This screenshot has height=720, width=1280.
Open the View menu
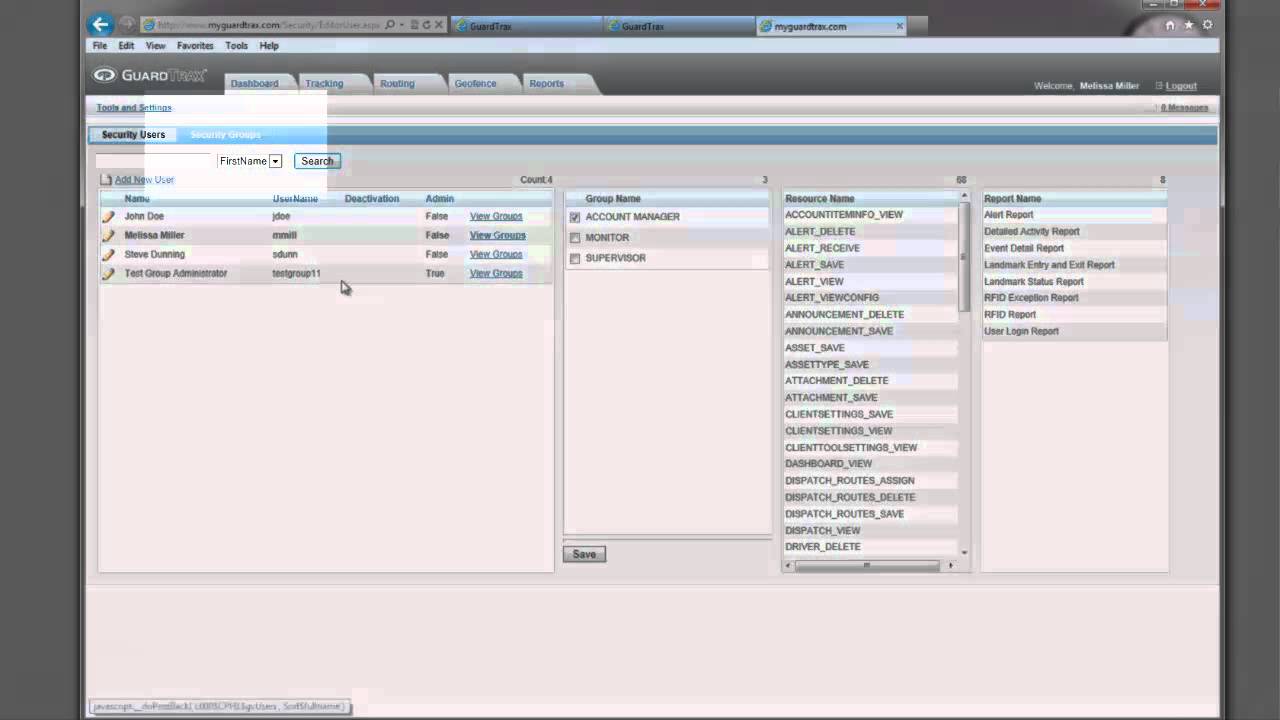coord(156,46)
